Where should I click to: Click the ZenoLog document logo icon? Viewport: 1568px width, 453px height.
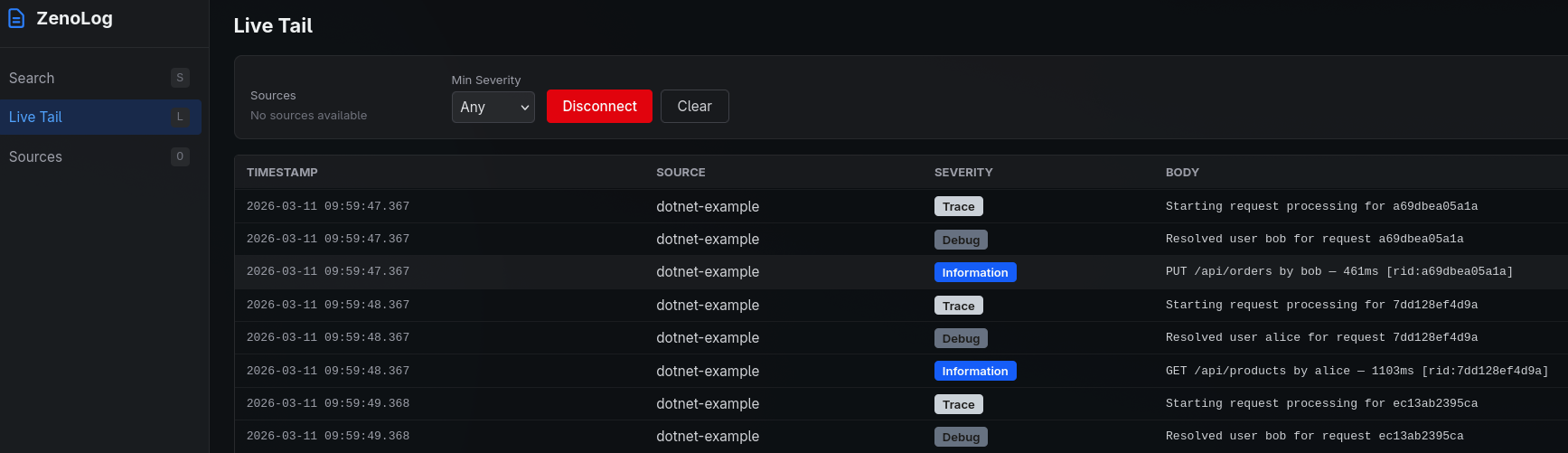click(x=16, y=18)
